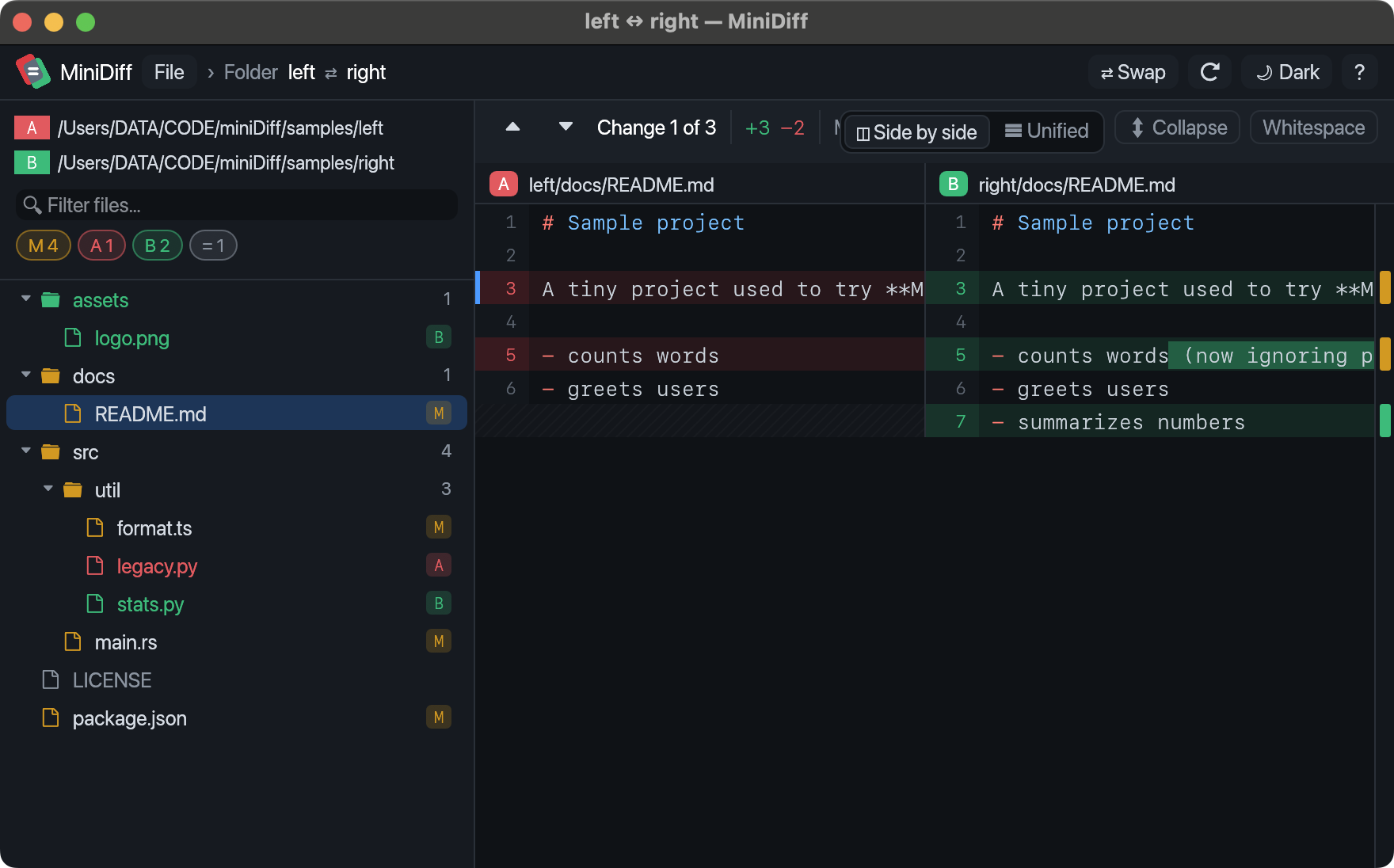This screenshot has height=868, width=1394.
Task: Toggle the Whitespace option
Action: coord(1313,128)
